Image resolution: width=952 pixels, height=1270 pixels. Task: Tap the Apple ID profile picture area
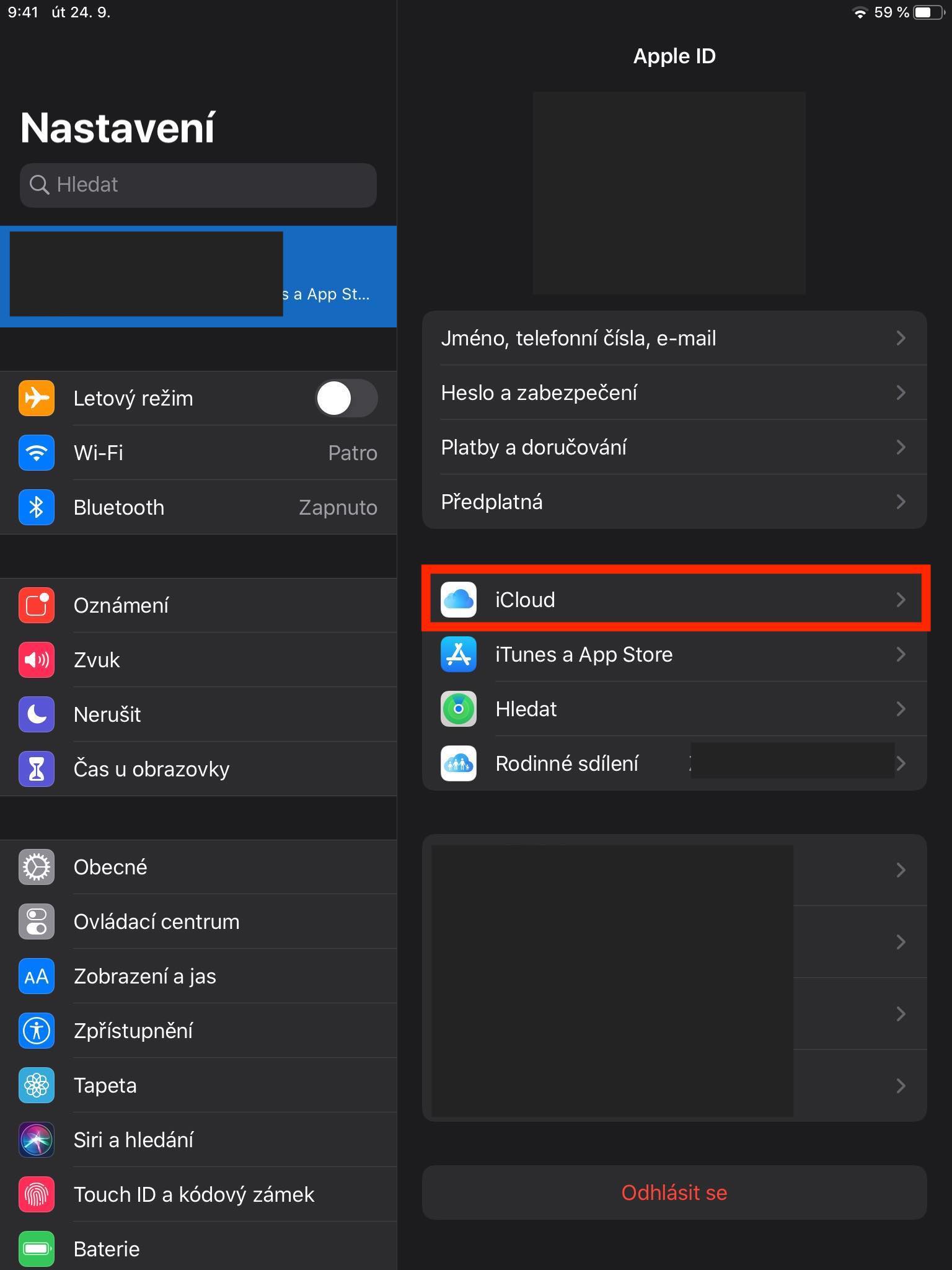(x=669, y=193)
